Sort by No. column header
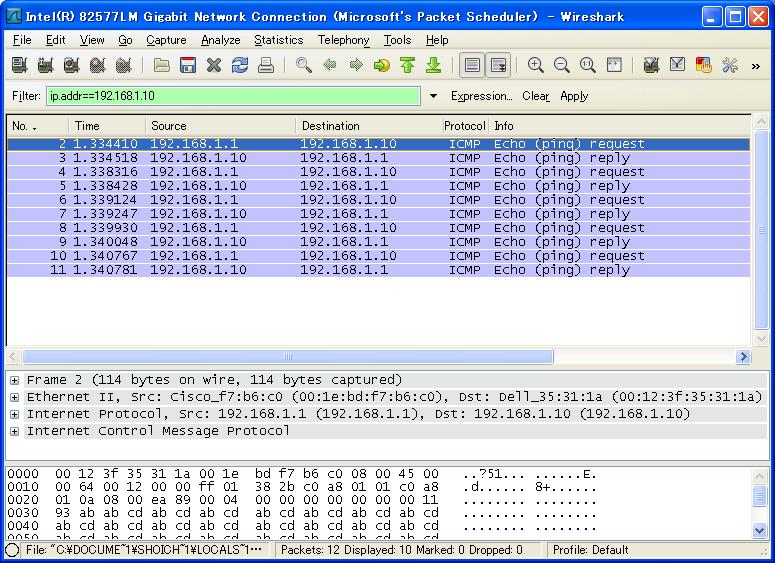 (x=38, y=126)
